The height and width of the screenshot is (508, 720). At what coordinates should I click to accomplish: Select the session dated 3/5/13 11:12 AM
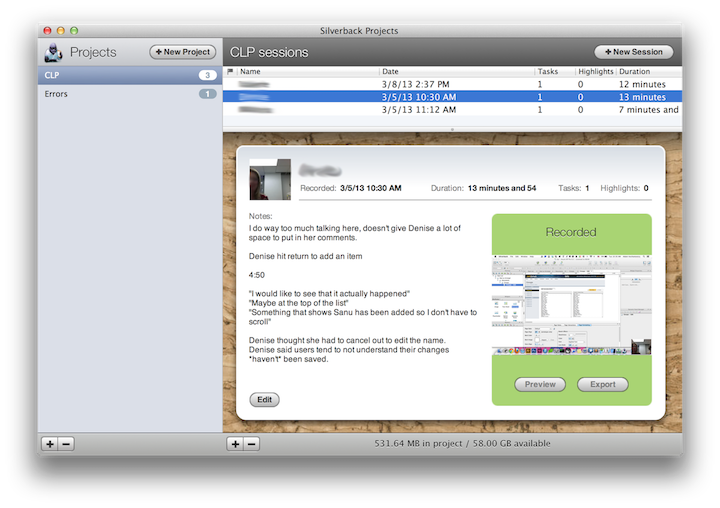(x=452, y=110)
